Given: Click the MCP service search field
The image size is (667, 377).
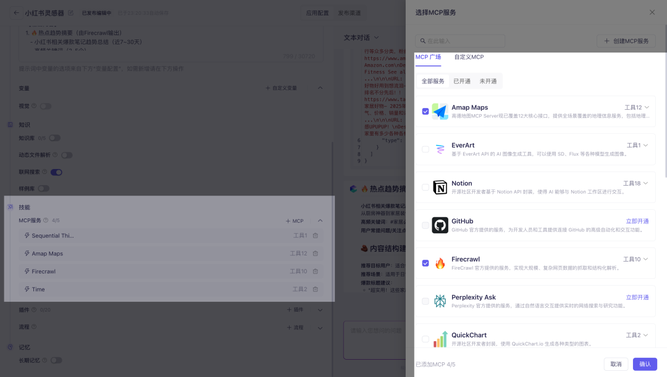Looking at the screenshot, I should click(460, 41).
